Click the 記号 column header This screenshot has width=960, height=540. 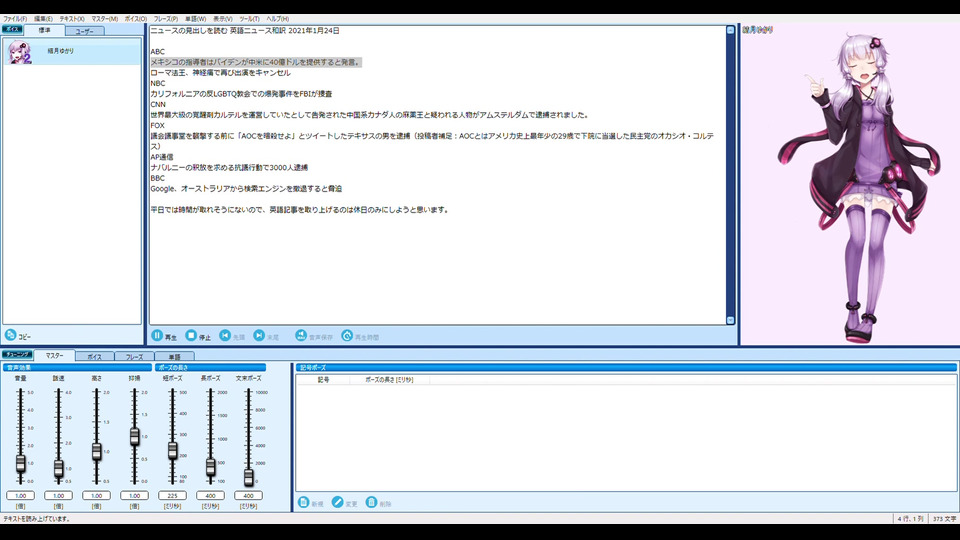[x=323, y=380]
